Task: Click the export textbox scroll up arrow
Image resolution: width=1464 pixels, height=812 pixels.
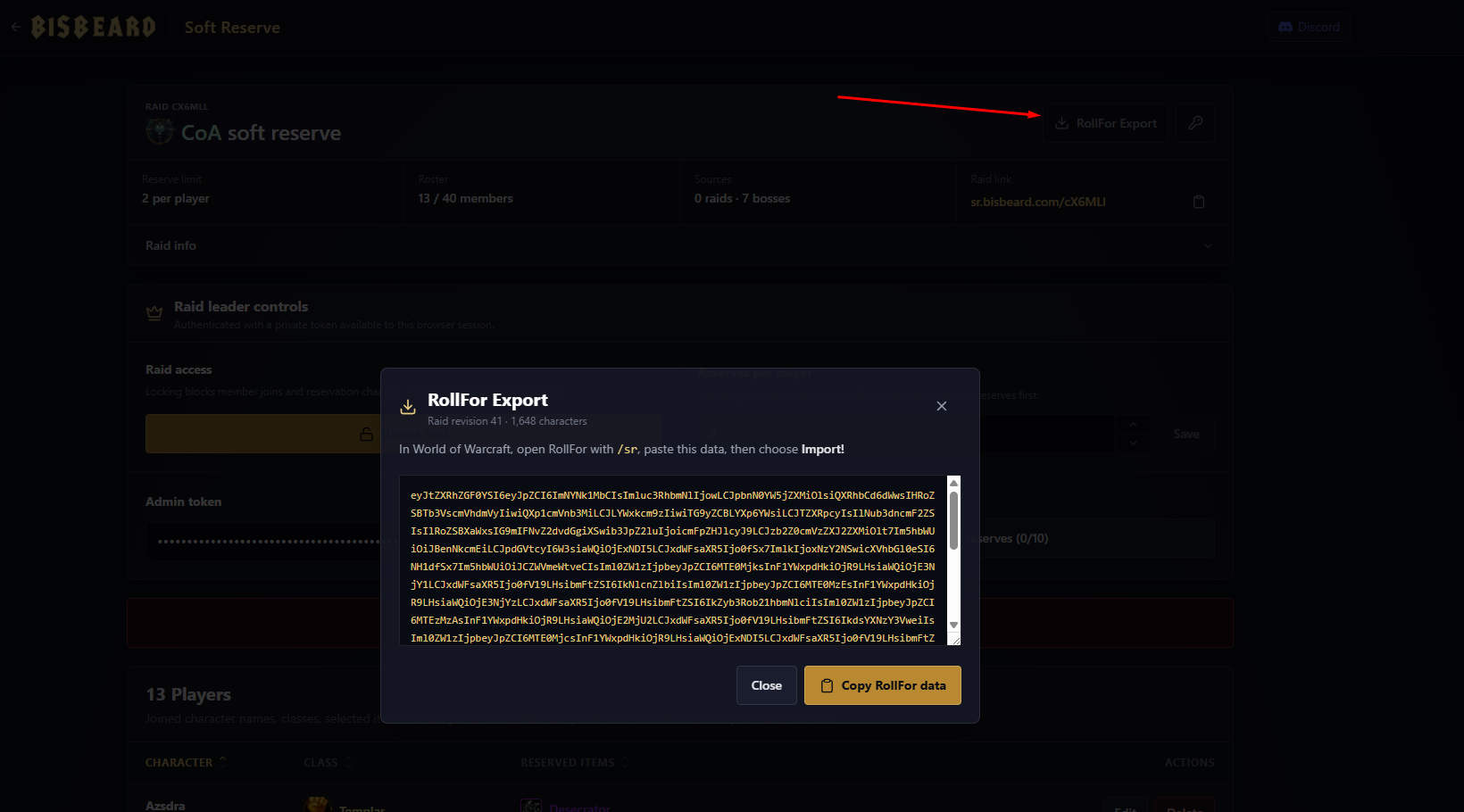Action: (x=953, y=483)
